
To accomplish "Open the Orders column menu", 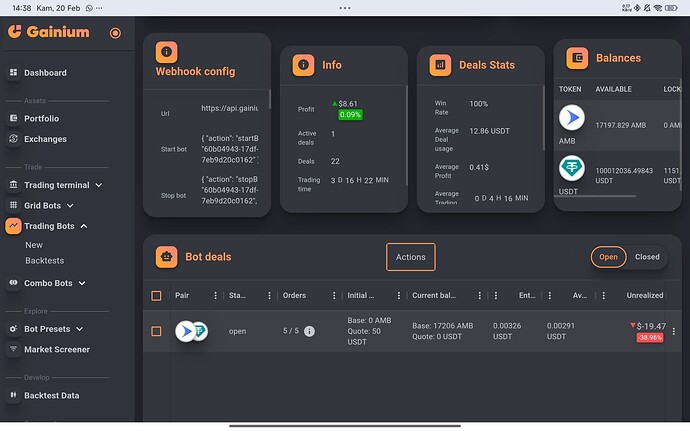I will point(334,296).
